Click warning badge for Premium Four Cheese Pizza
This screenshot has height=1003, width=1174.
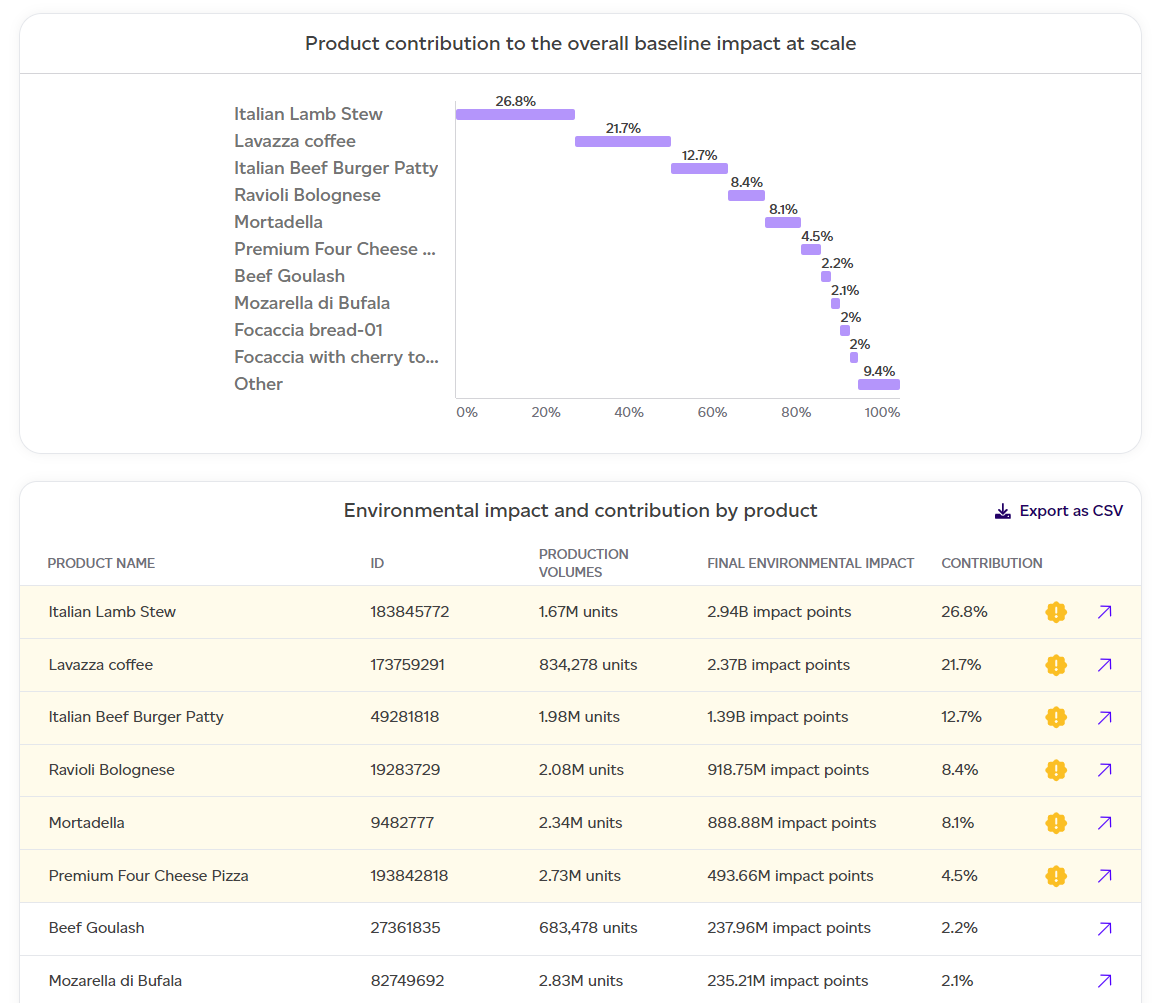pyautogui.click(x=1056, y=876)
